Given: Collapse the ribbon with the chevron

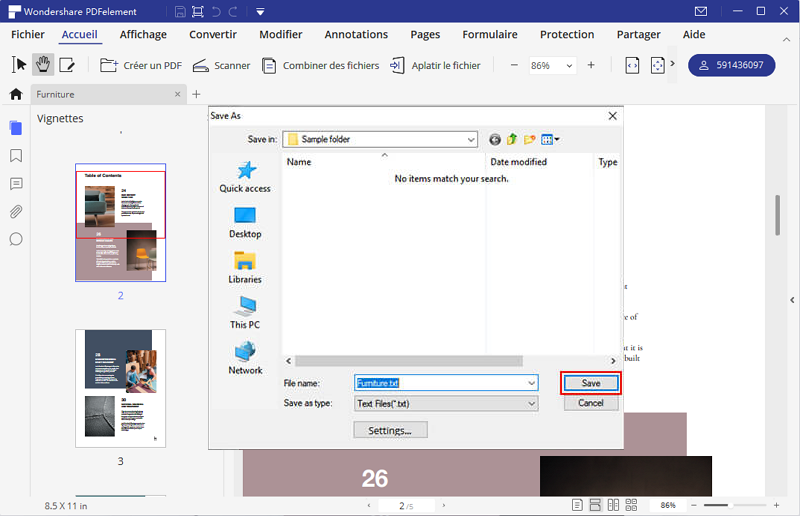Looking at the screenshot, I should coord(786,39).
